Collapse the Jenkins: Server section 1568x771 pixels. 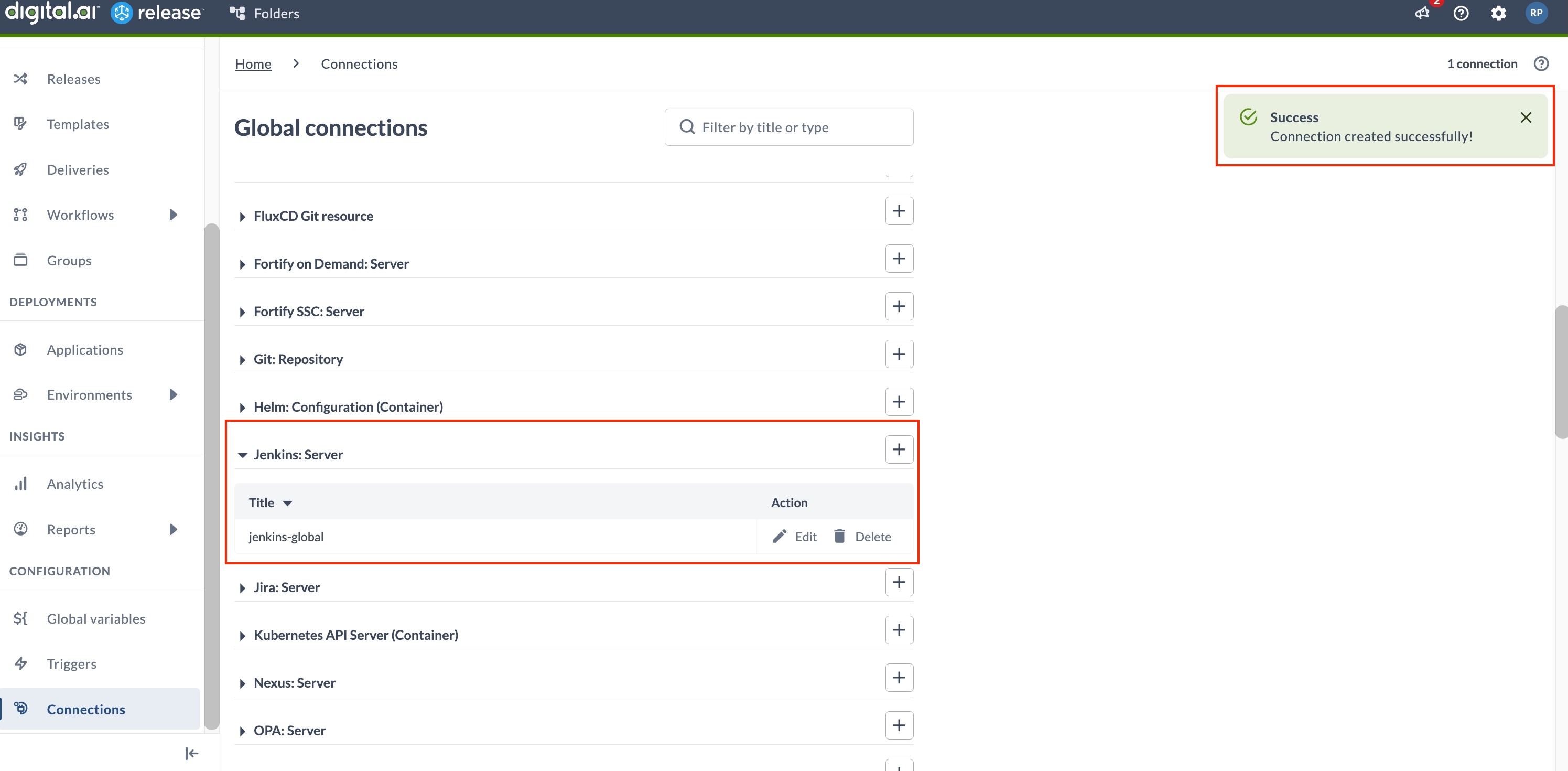tap(242, 455)
